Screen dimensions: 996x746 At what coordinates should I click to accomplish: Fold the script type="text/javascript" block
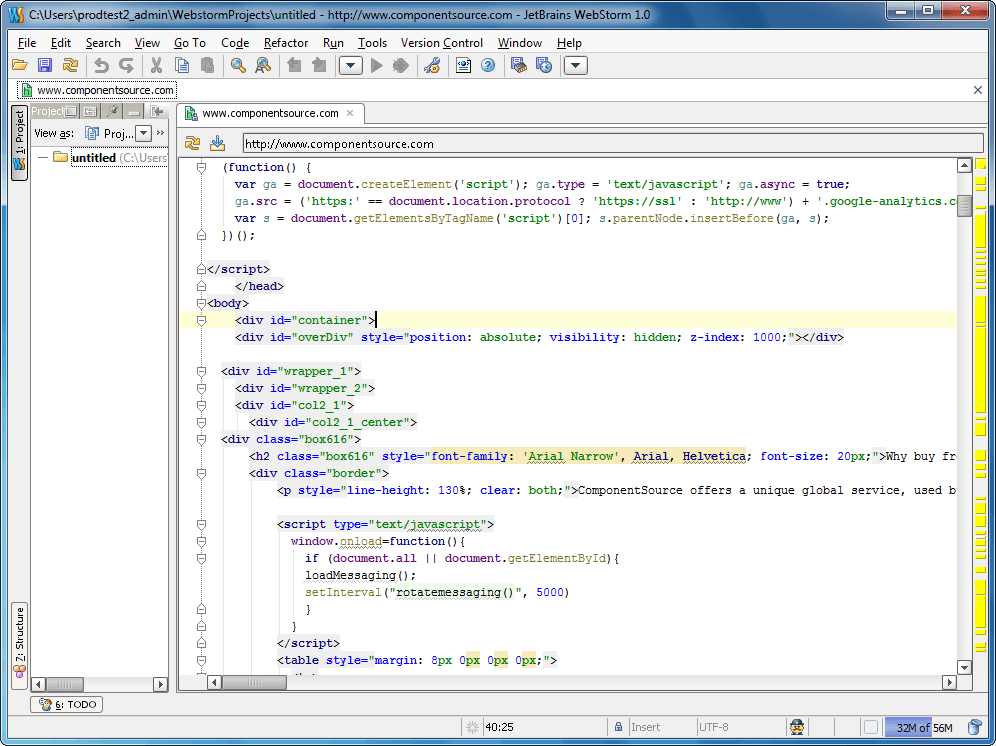[x=201, y=525]
